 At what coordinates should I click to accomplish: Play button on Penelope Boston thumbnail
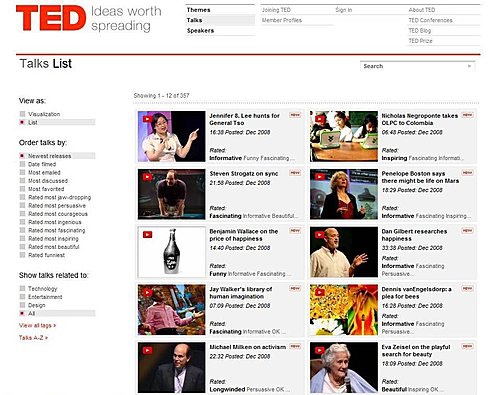pos(320,177)
